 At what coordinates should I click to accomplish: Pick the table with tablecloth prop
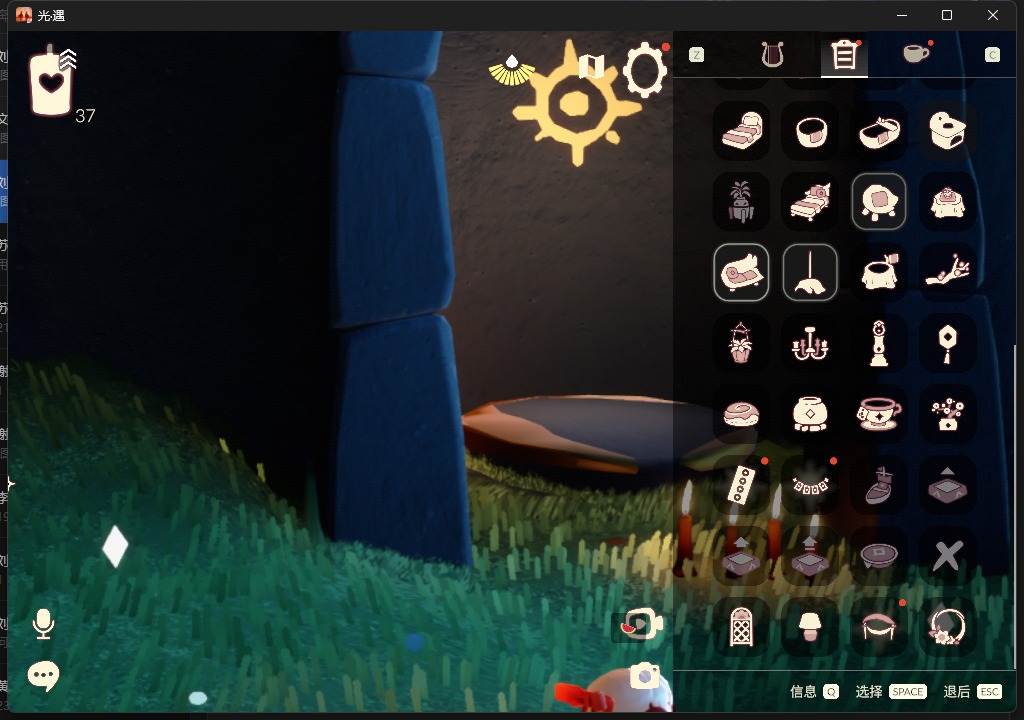click(x=947, y=201)
